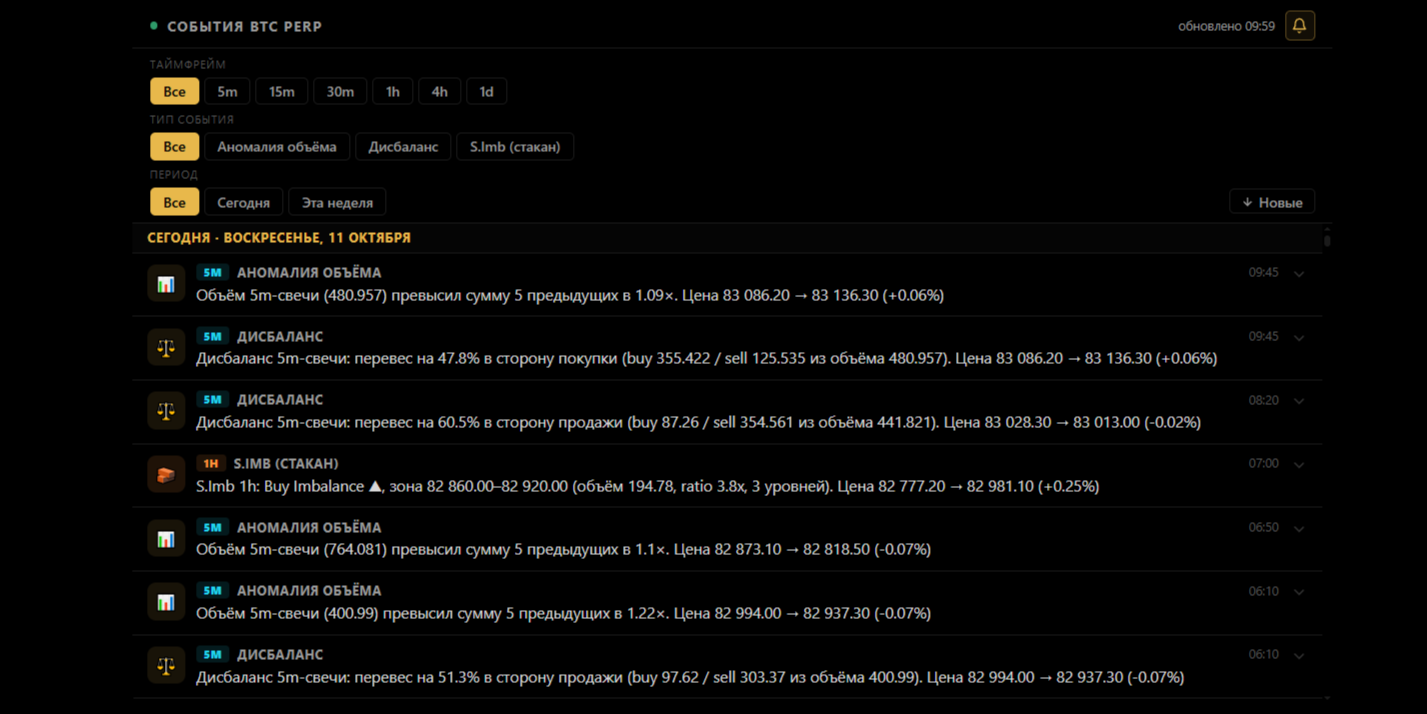Show only Аномалия объёма events
Image resolution: width=1427 pixels, height=714 pixels.
click(x=277, y=147)
